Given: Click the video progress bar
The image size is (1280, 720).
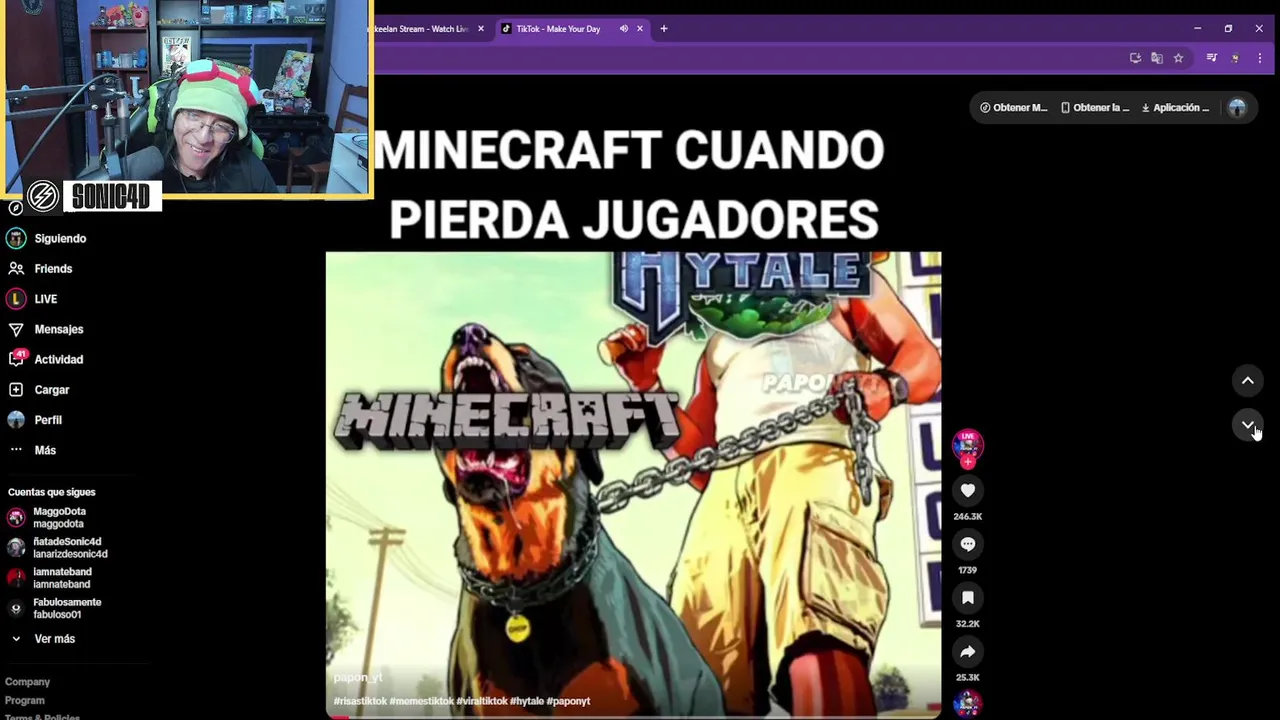Looking at the screenshot, I should point(633,717).
